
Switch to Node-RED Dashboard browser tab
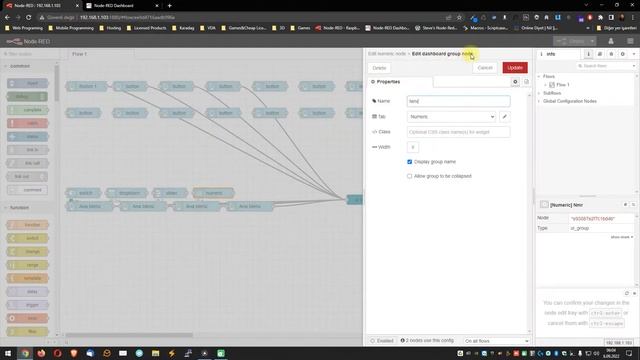pyautogui.click(x=122, y=6)
